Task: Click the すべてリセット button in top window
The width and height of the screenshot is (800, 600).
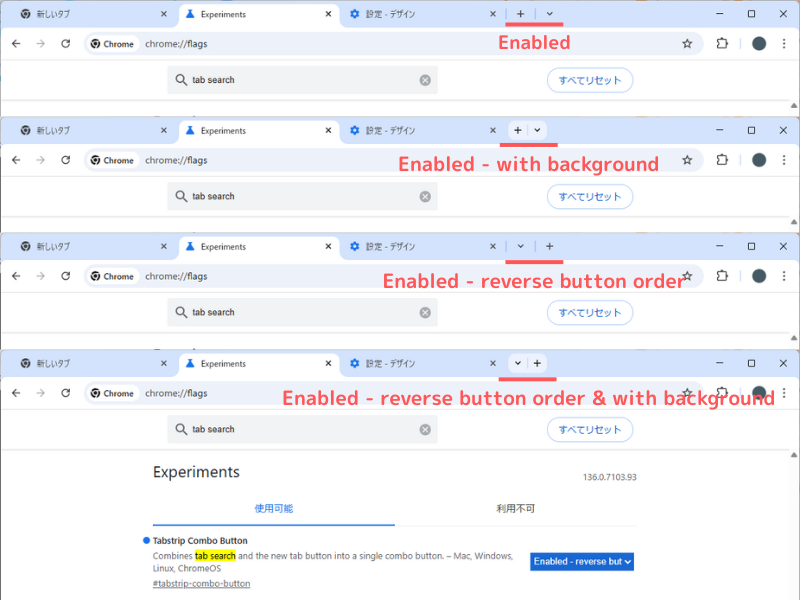Action: [x=590, y=80]
